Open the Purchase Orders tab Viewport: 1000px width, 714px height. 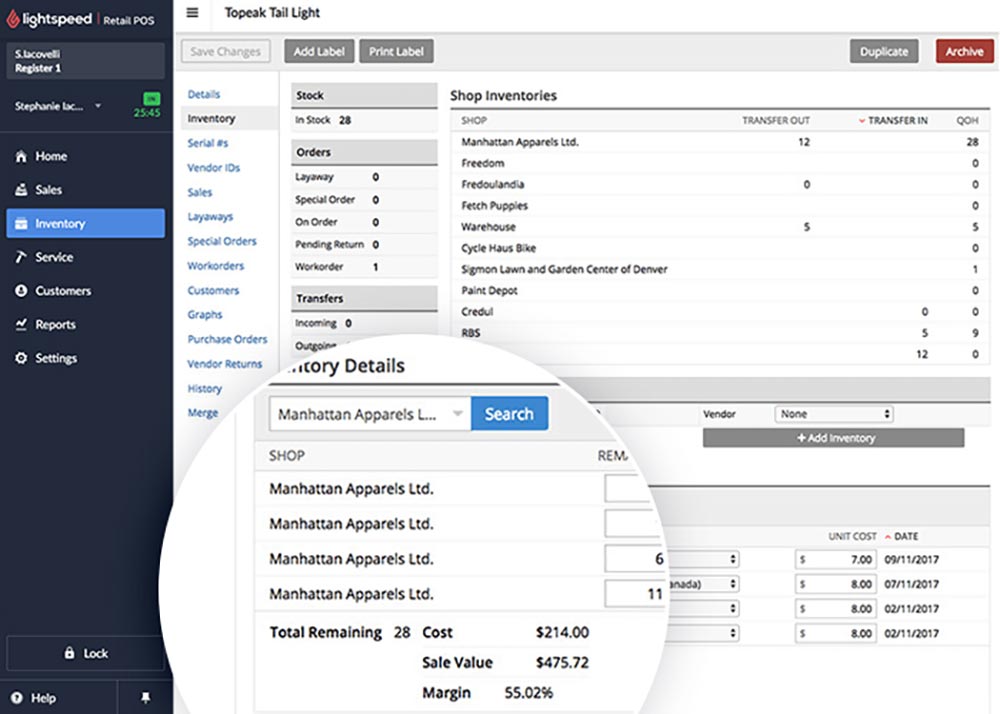click(227, 339)
